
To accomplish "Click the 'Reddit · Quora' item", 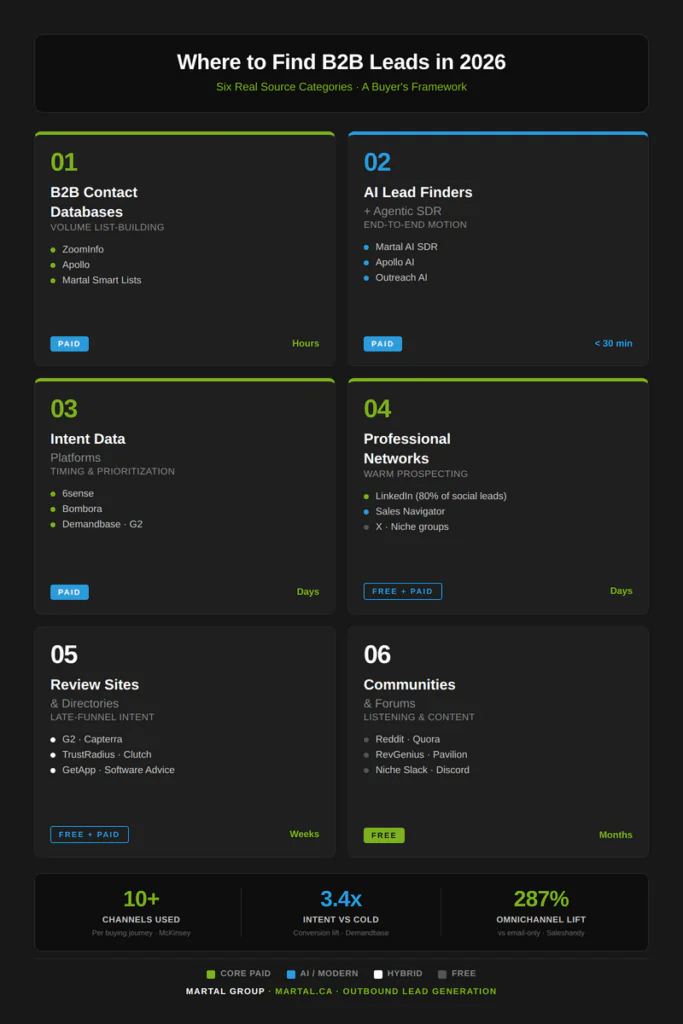I will click(407, 739).
